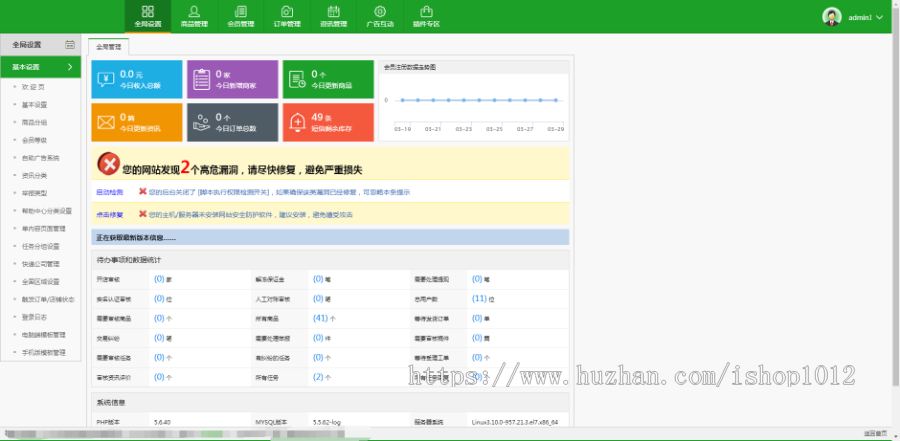Select 订单管理 camera-like icon in top bar
The width and height of the screenshot is (900, 441).
(x=287, y=11)
